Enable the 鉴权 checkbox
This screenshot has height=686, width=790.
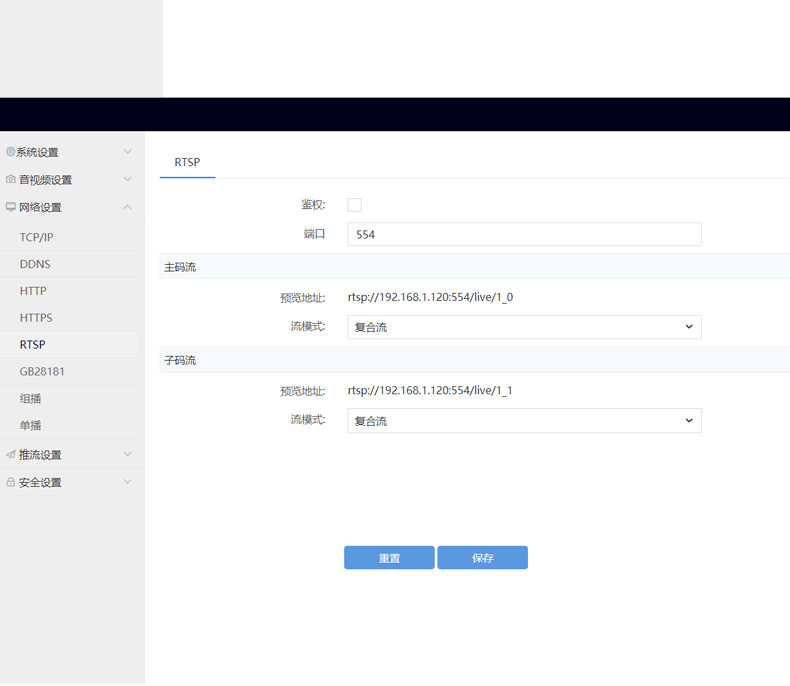(354, 205)
